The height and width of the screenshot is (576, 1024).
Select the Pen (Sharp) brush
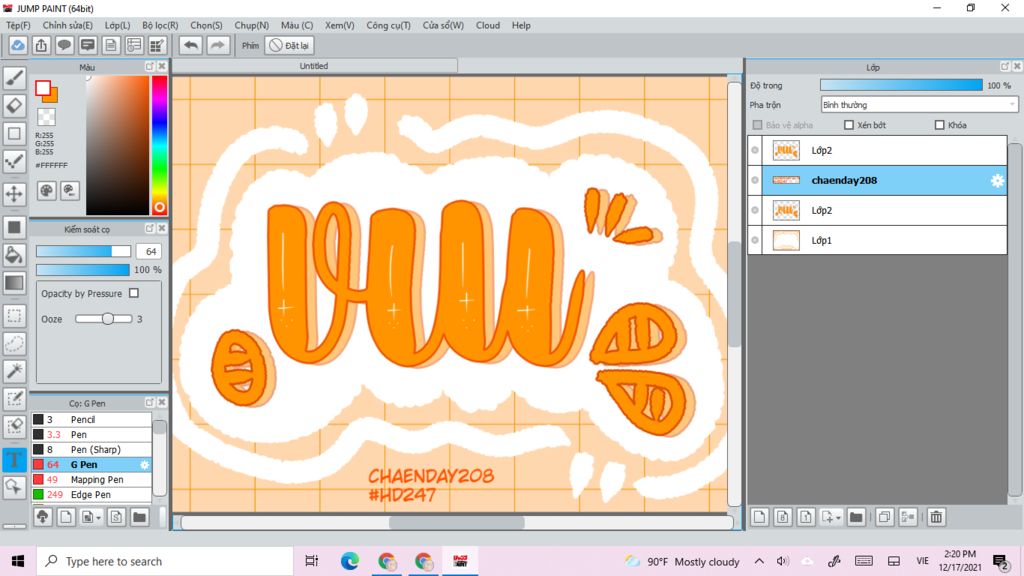(x=91, y=449)
